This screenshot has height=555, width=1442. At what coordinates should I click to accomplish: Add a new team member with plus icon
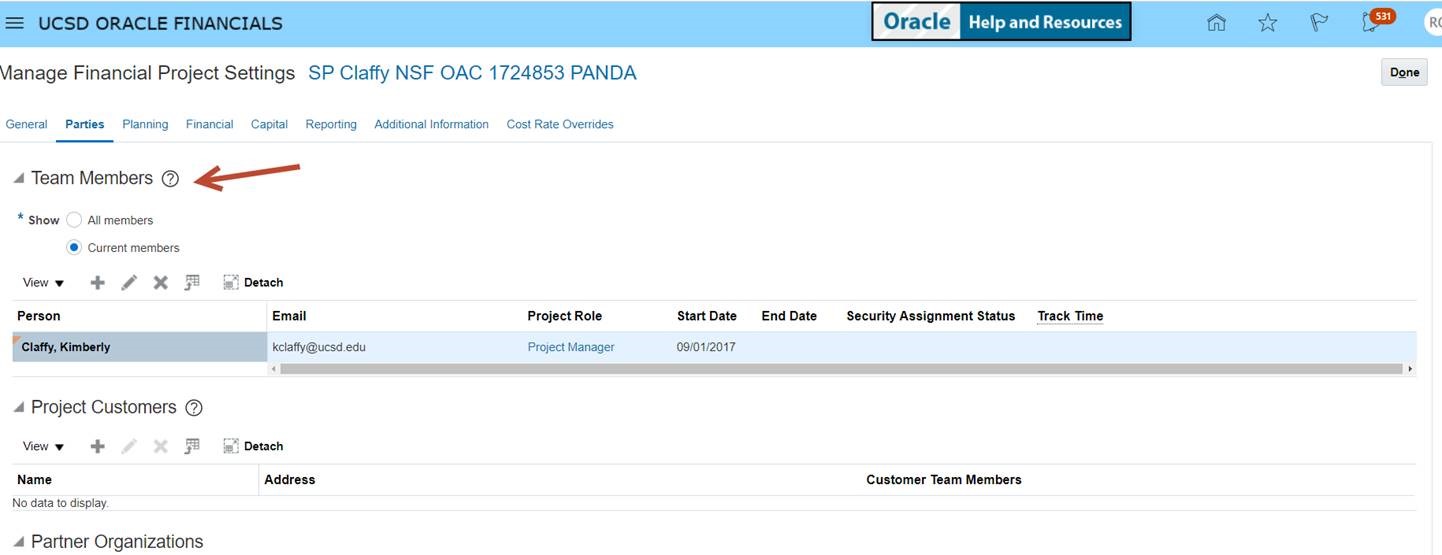(x=97, y=283)
